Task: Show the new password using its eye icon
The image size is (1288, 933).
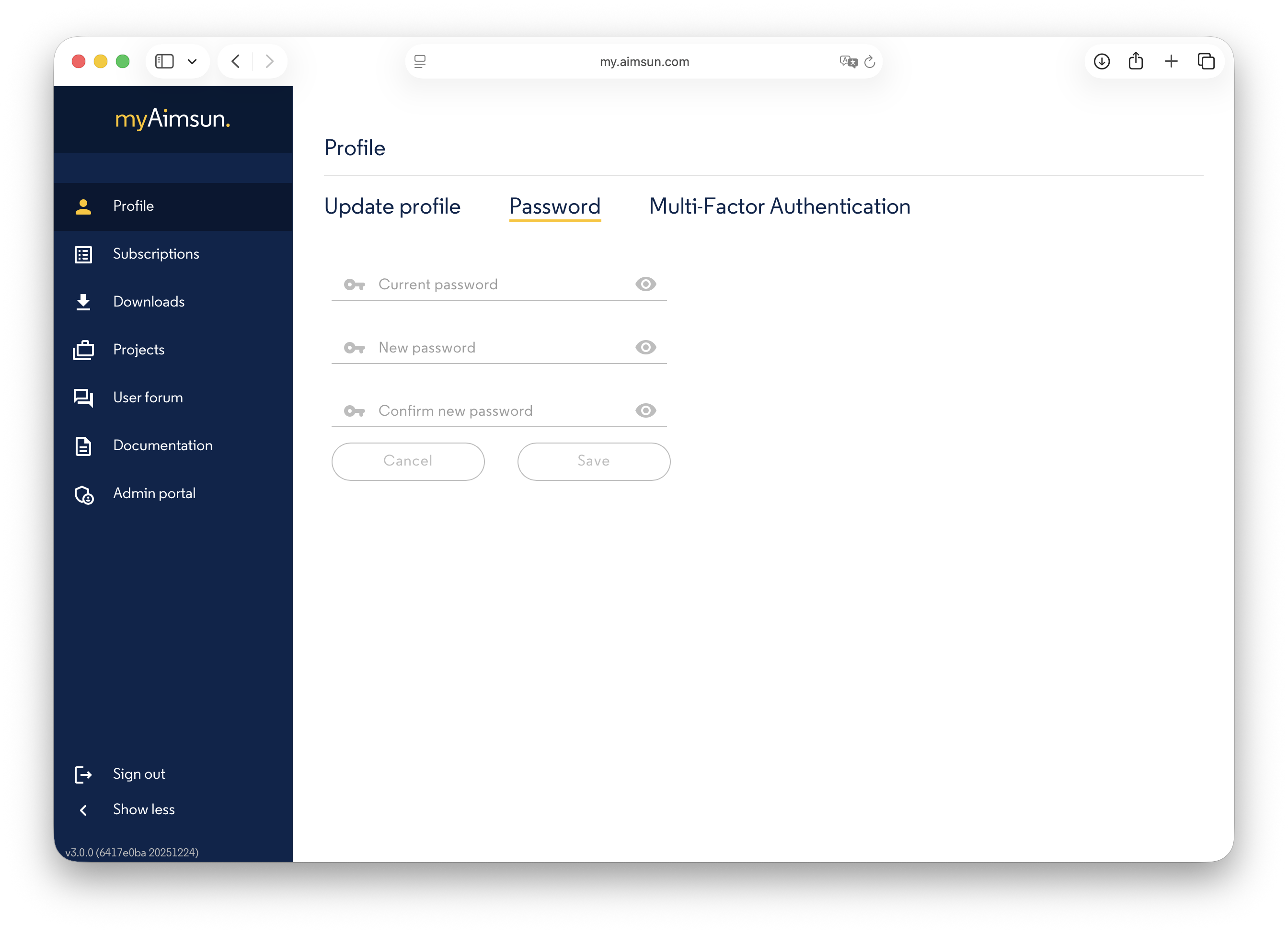Action: point(646,347)
